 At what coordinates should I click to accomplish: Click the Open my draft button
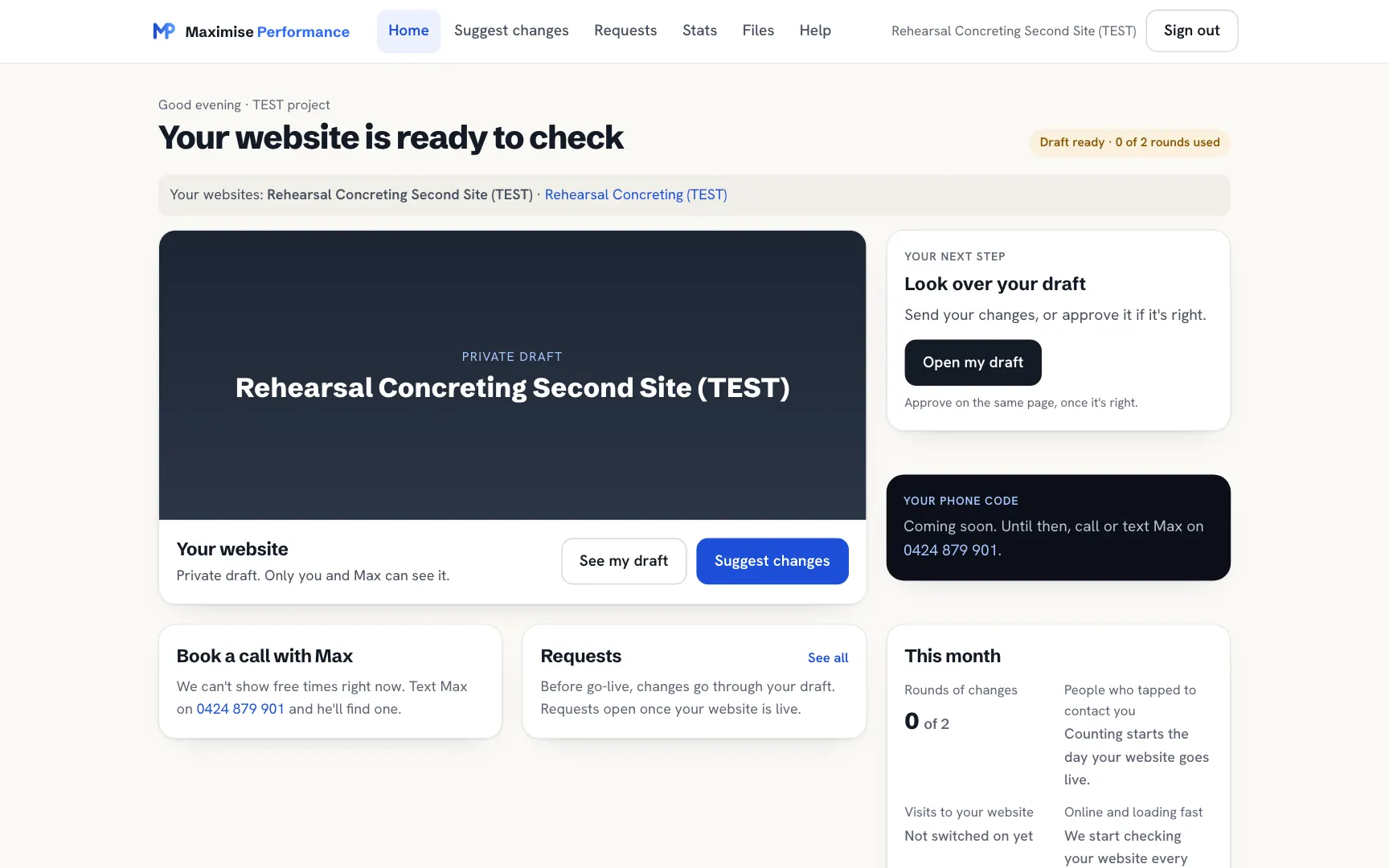point(973,362)
